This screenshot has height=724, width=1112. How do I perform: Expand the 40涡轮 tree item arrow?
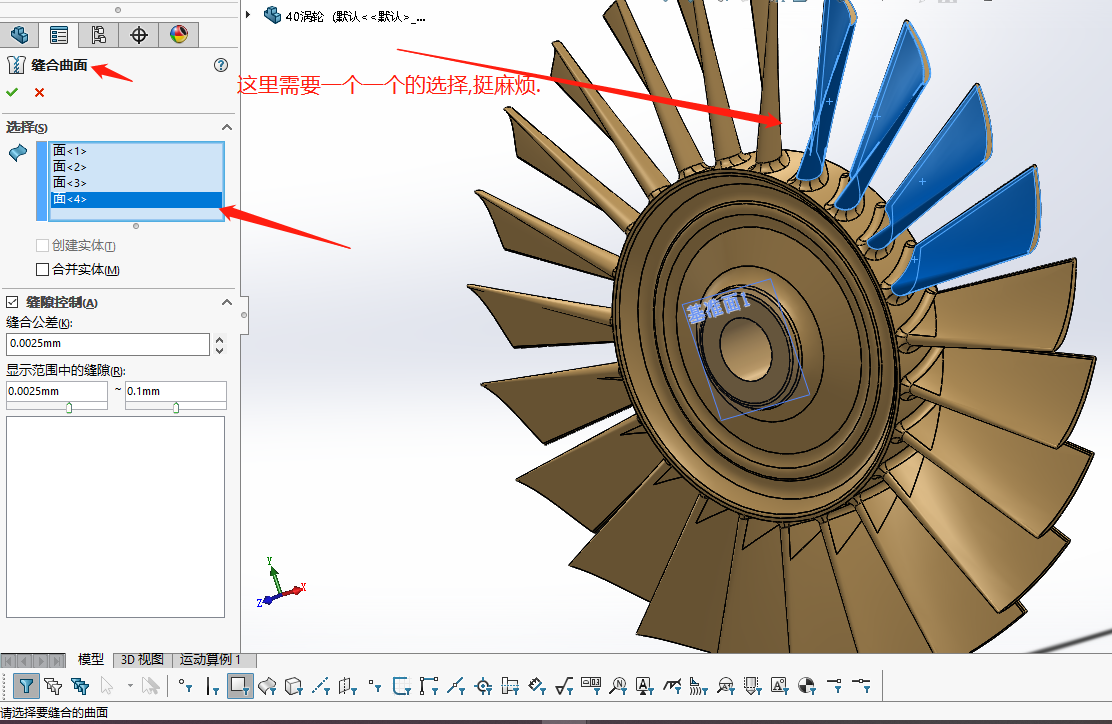click(250, 14)
